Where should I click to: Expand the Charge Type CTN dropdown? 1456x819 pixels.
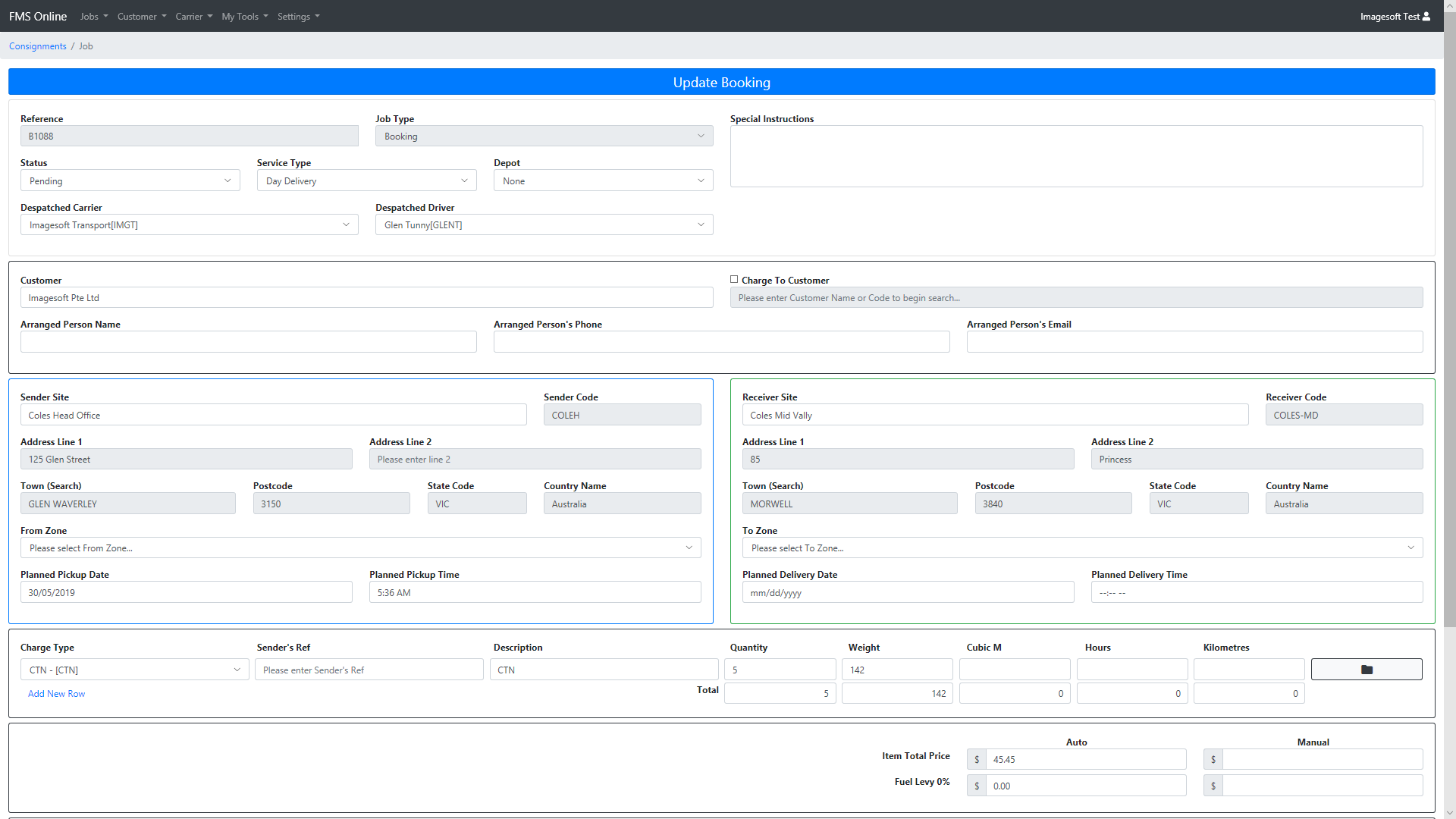point(134,670)
